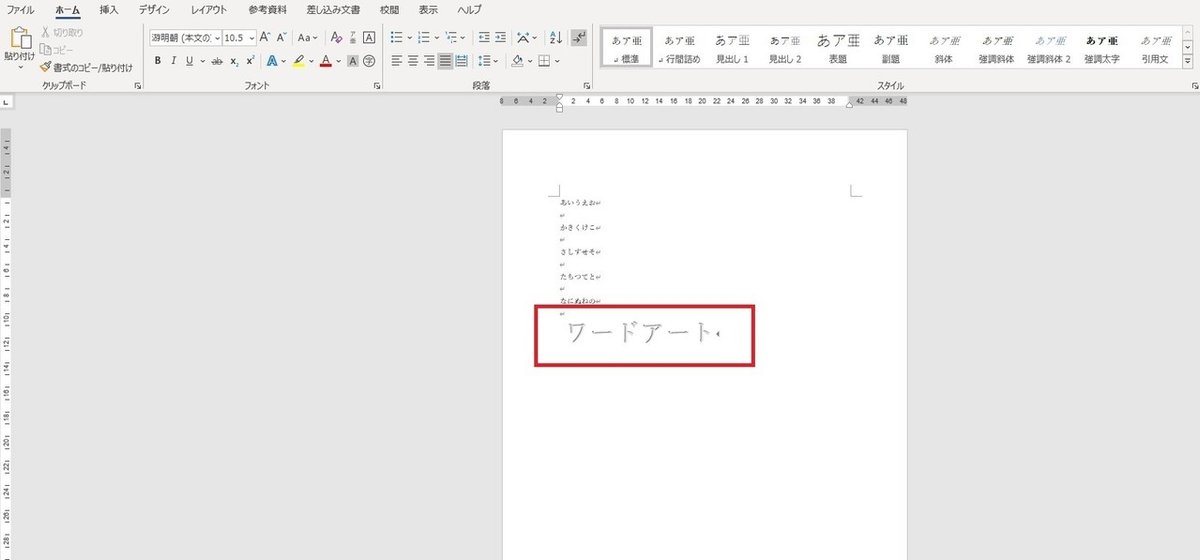Viewport: 1200px width, 560px height.
Task: Clear all formatting with the eraser A icon
Action: pyautogui.click(x=336, y=37)
